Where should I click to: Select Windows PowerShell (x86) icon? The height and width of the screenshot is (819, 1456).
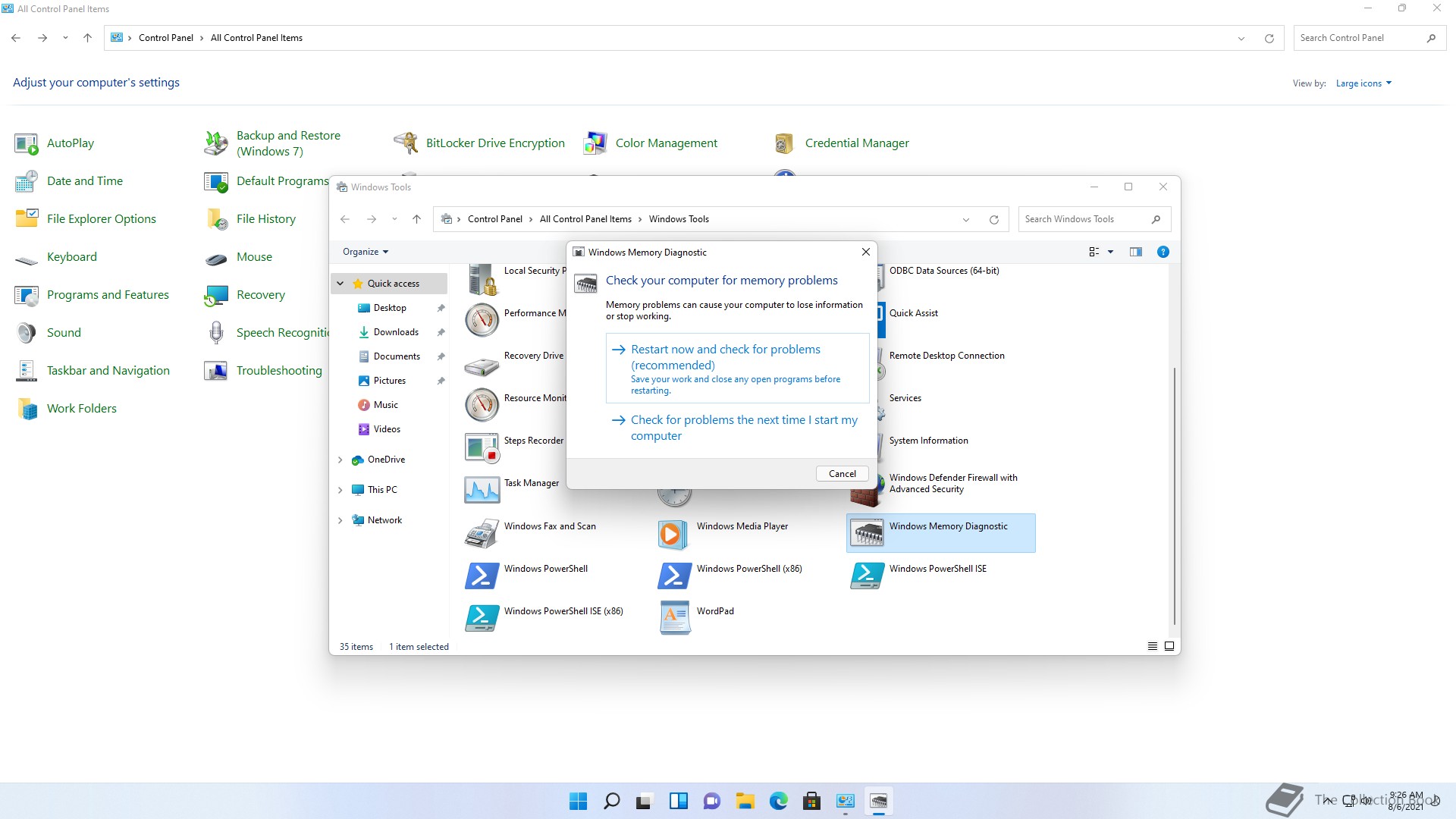[x=674, y=576]
